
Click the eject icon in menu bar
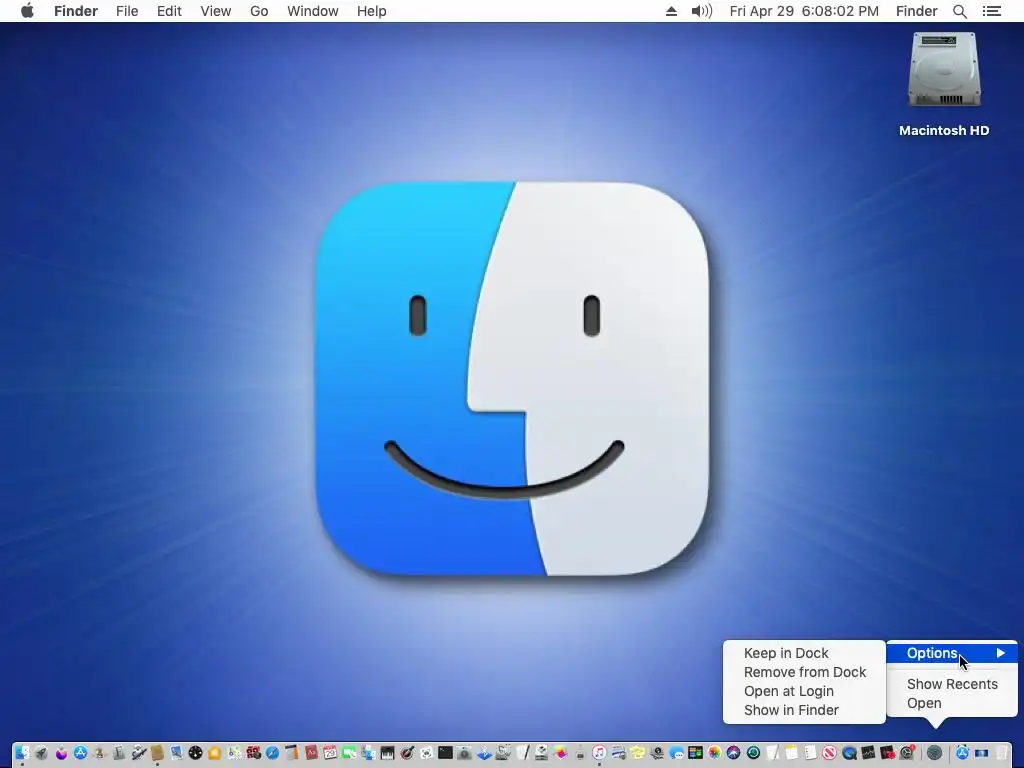pos(671,11)
